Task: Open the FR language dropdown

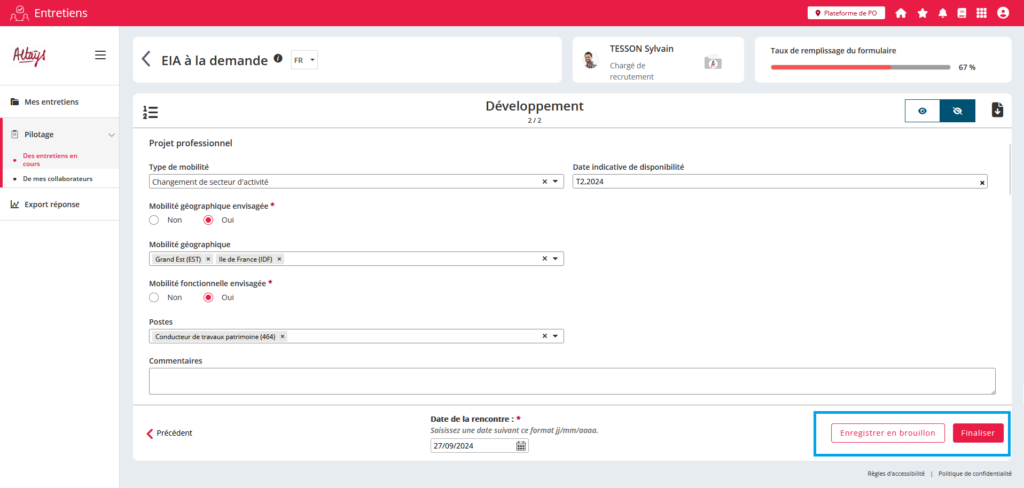Action: pos(303,60)
